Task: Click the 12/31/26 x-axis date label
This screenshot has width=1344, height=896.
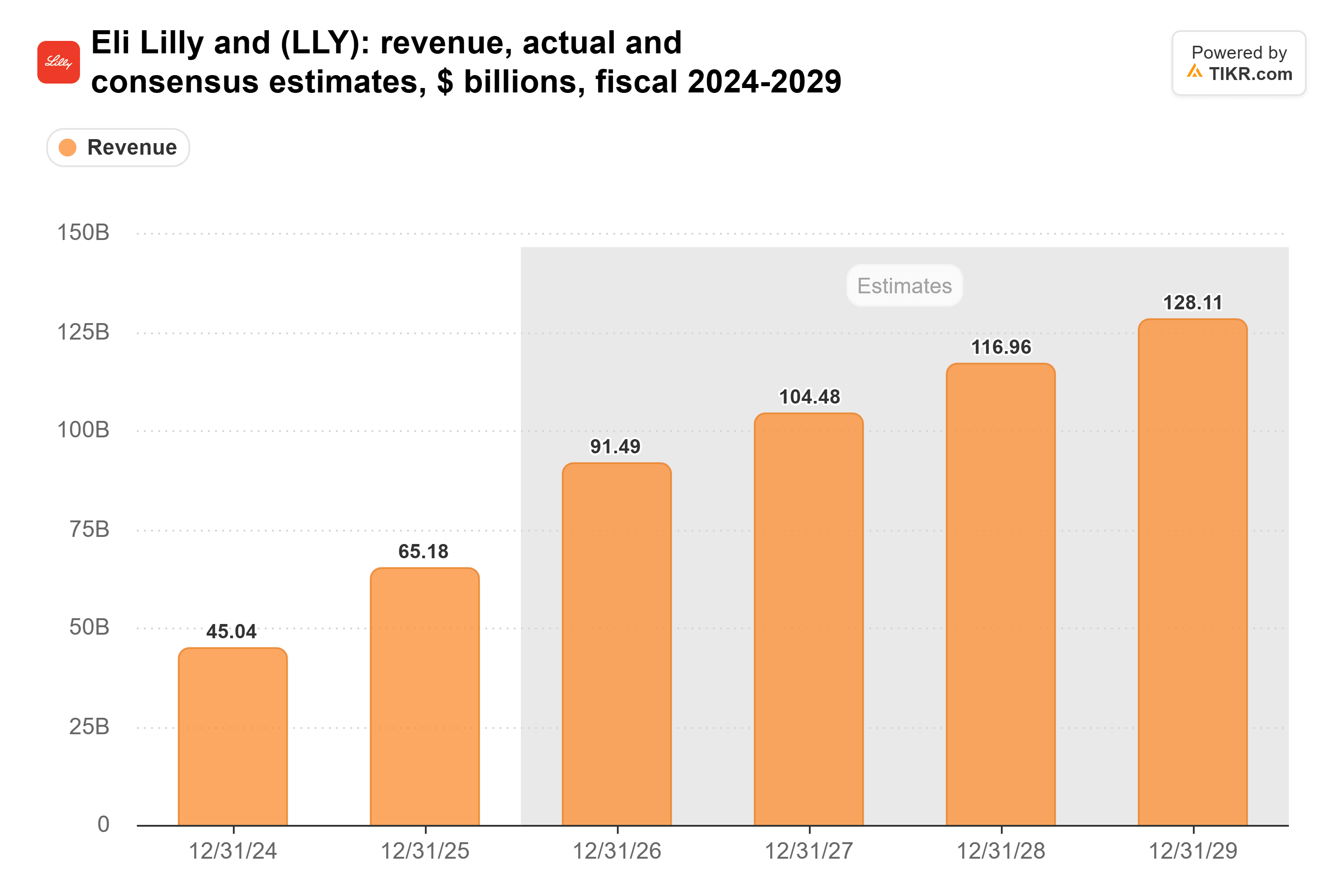Action: tap(616, 851)
